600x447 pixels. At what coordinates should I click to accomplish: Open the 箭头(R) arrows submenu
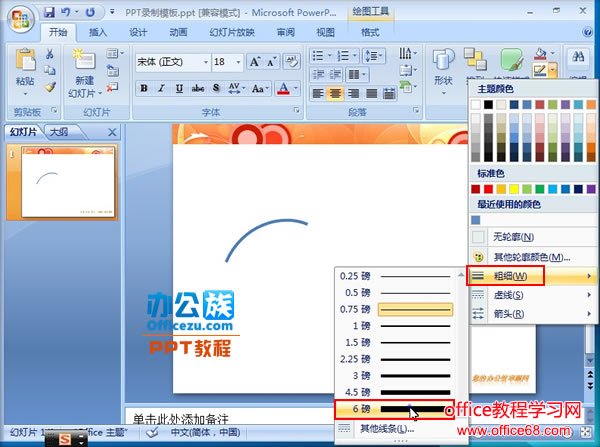(x=532, y=314)
